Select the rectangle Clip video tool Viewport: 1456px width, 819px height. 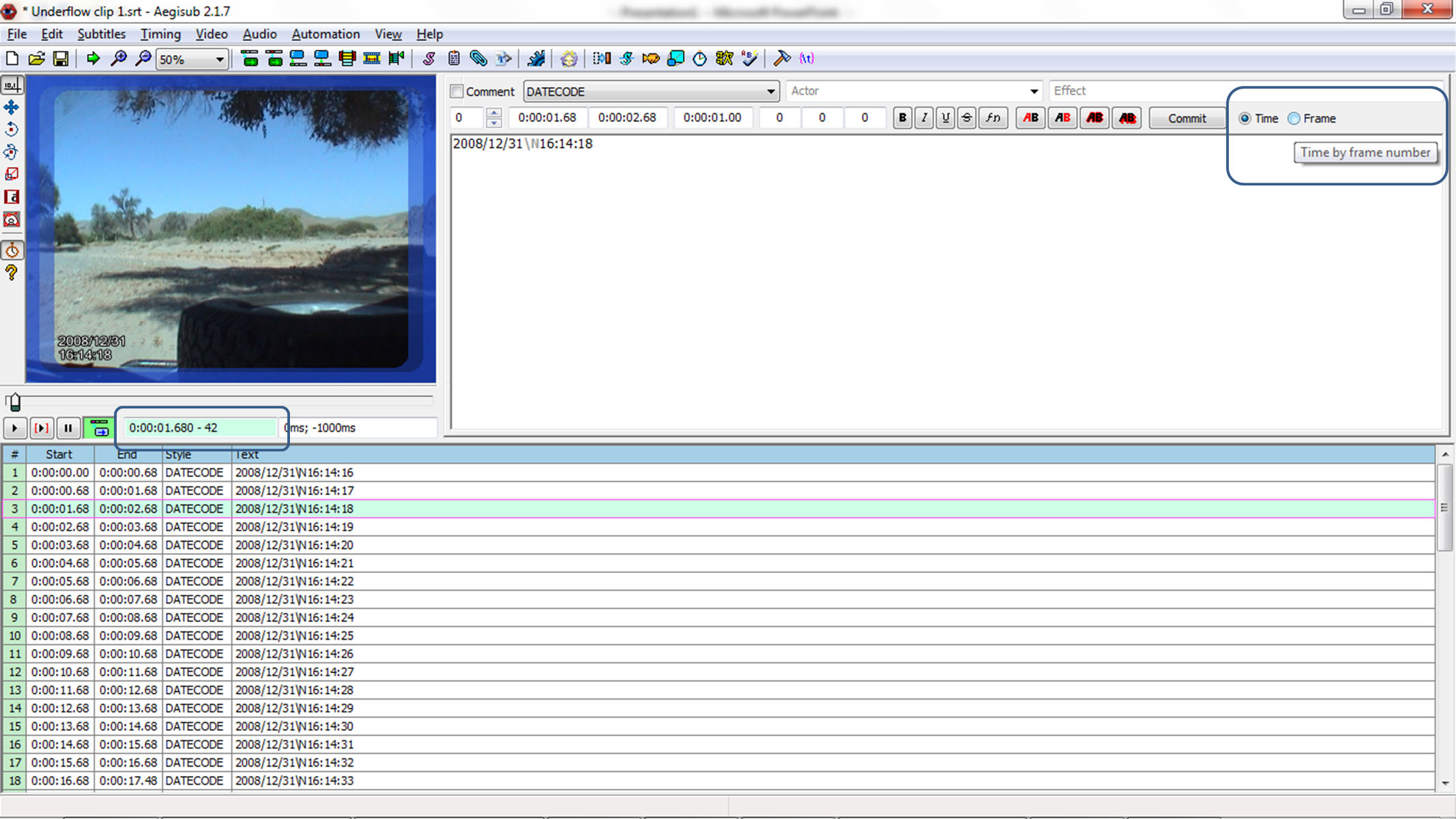12,197
